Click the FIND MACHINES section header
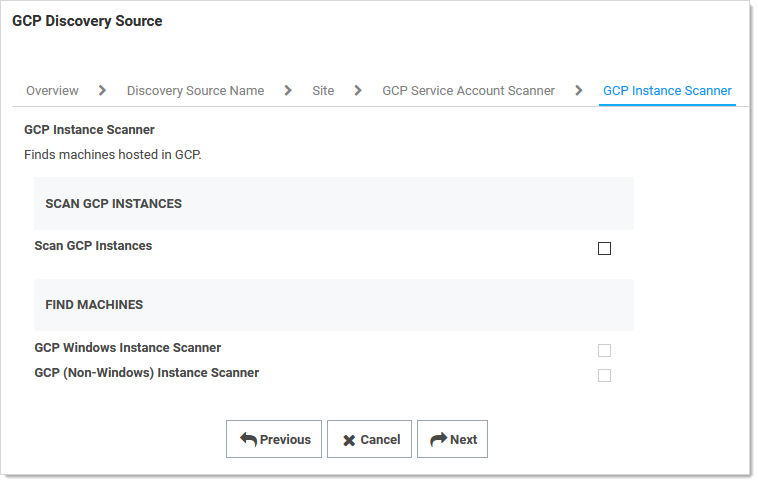Image resolution: width=758 pixels, height=483 pixels. [94, 305]
